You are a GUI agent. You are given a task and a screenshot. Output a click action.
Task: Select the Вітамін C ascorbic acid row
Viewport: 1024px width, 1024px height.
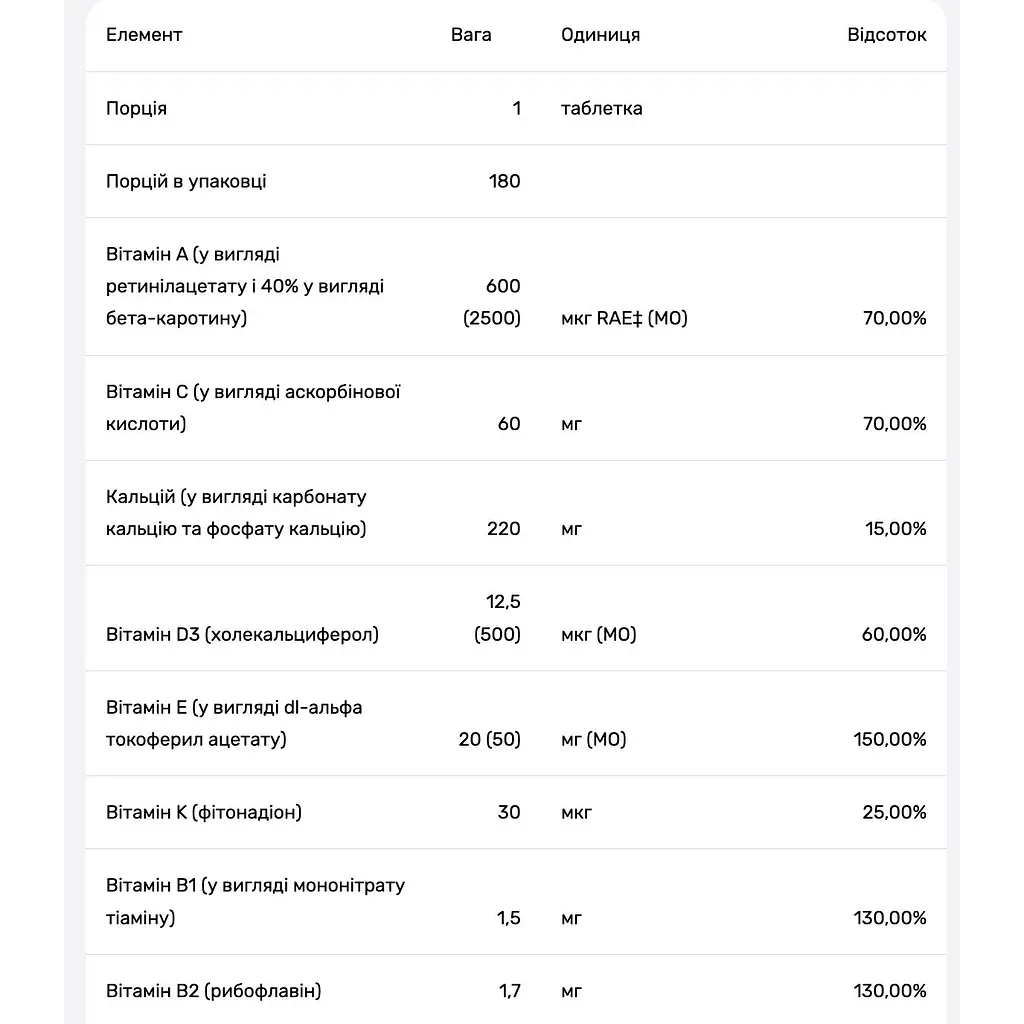(x=516, y=408)
